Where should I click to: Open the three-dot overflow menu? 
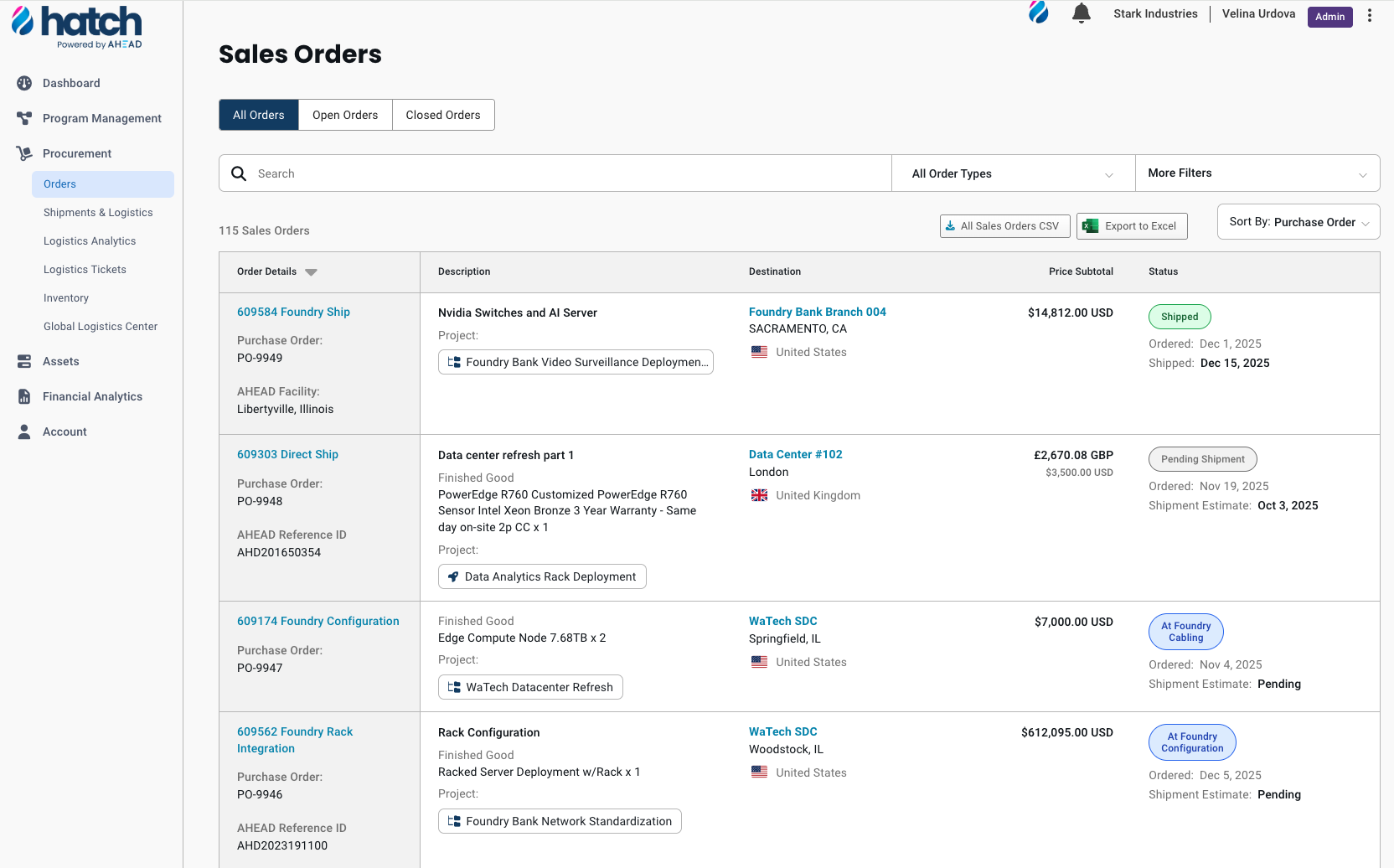coord(1369,15)
